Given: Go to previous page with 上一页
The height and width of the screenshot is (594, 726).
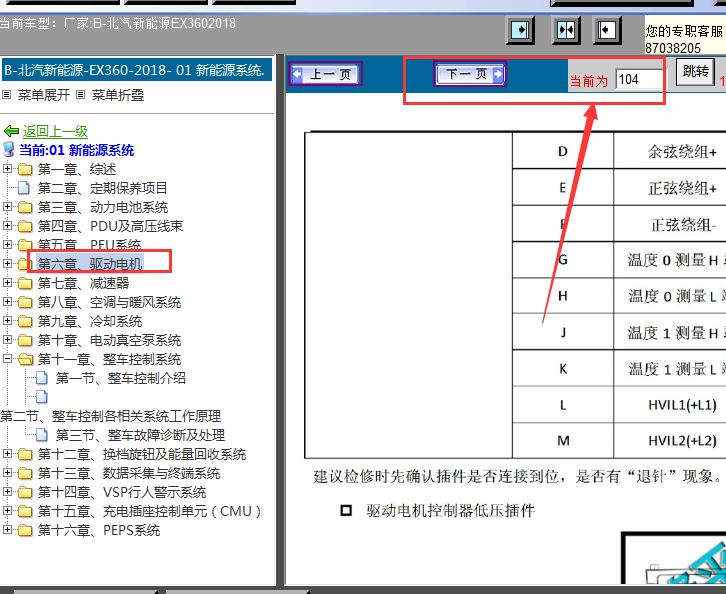Looking at the screenshot, I should point(325,74).
